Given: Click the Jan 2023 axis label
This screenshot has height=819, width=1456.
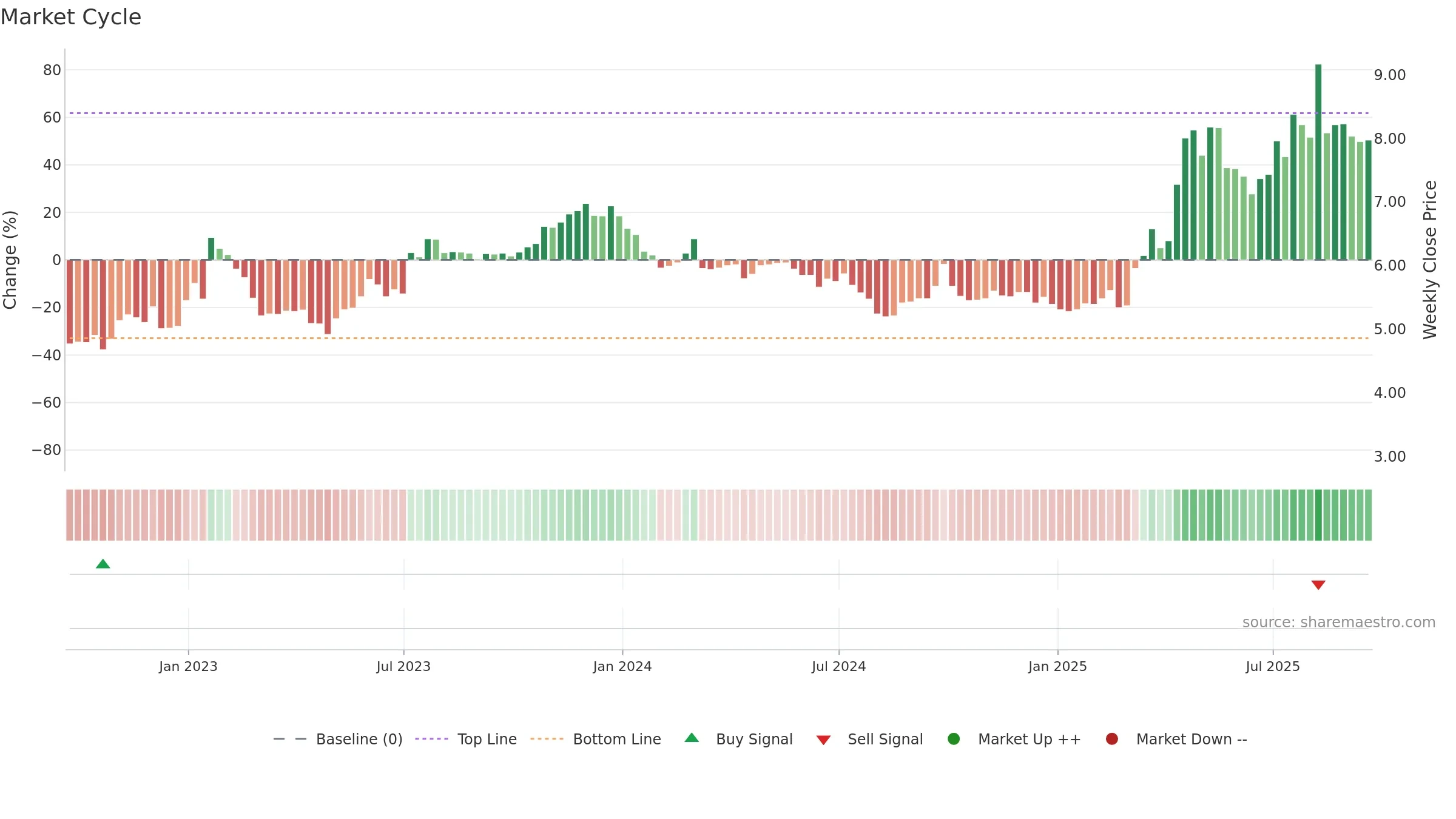Looking at the screenshot, I should 188,667.
